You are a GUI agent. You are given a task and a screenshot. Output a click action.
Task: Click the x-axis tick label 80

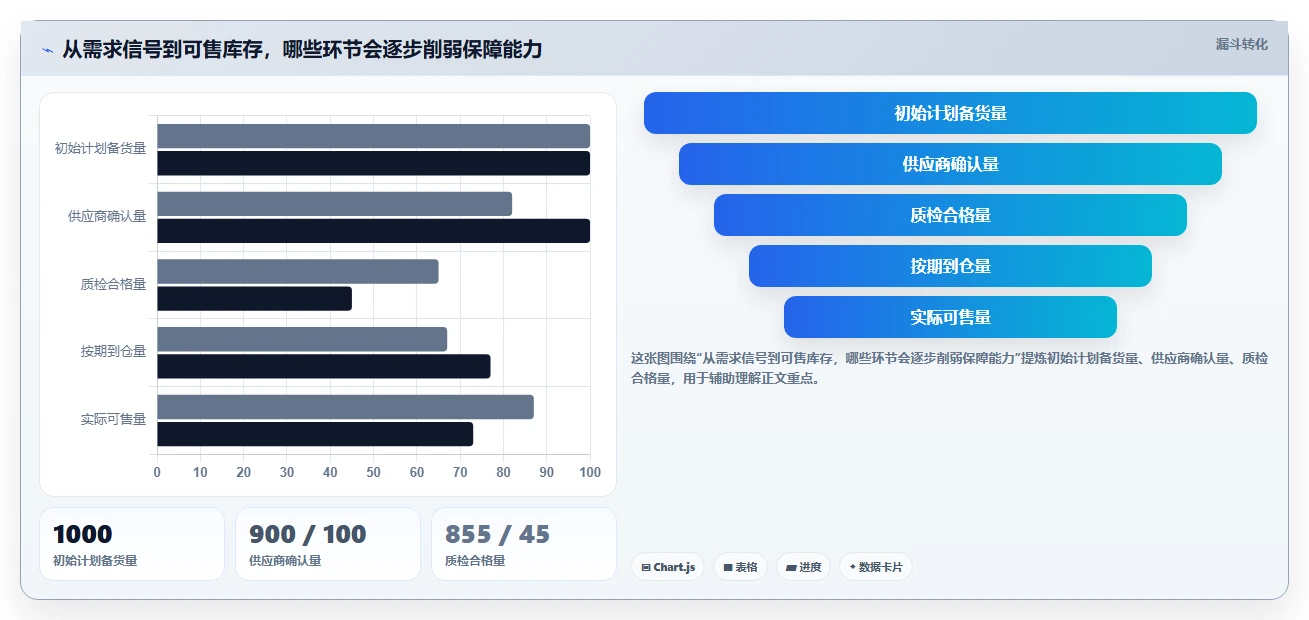[x=503, y=472]
